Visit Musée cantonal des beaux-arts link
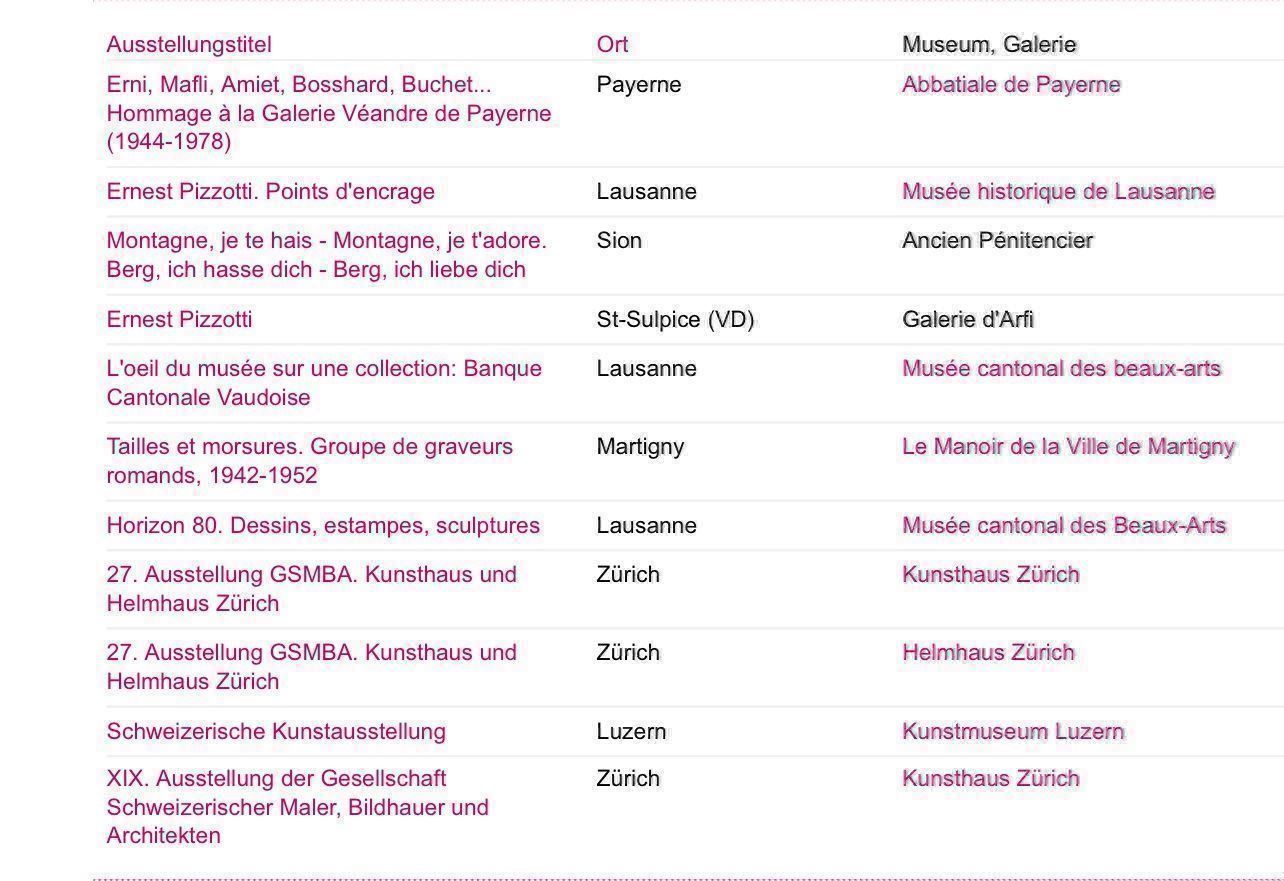 [1061, 368]
